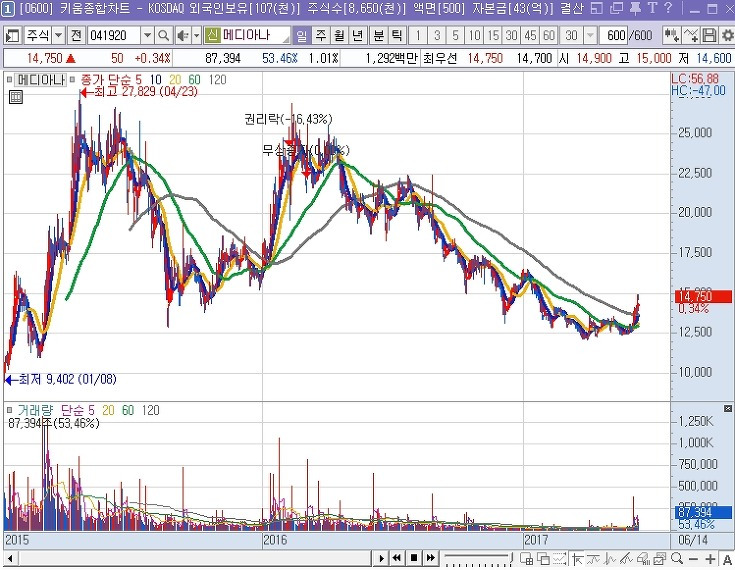The height and width of the screenshot is (570, 735).
Task: Click the window layout icon in title bar
Action: [597, 8]
